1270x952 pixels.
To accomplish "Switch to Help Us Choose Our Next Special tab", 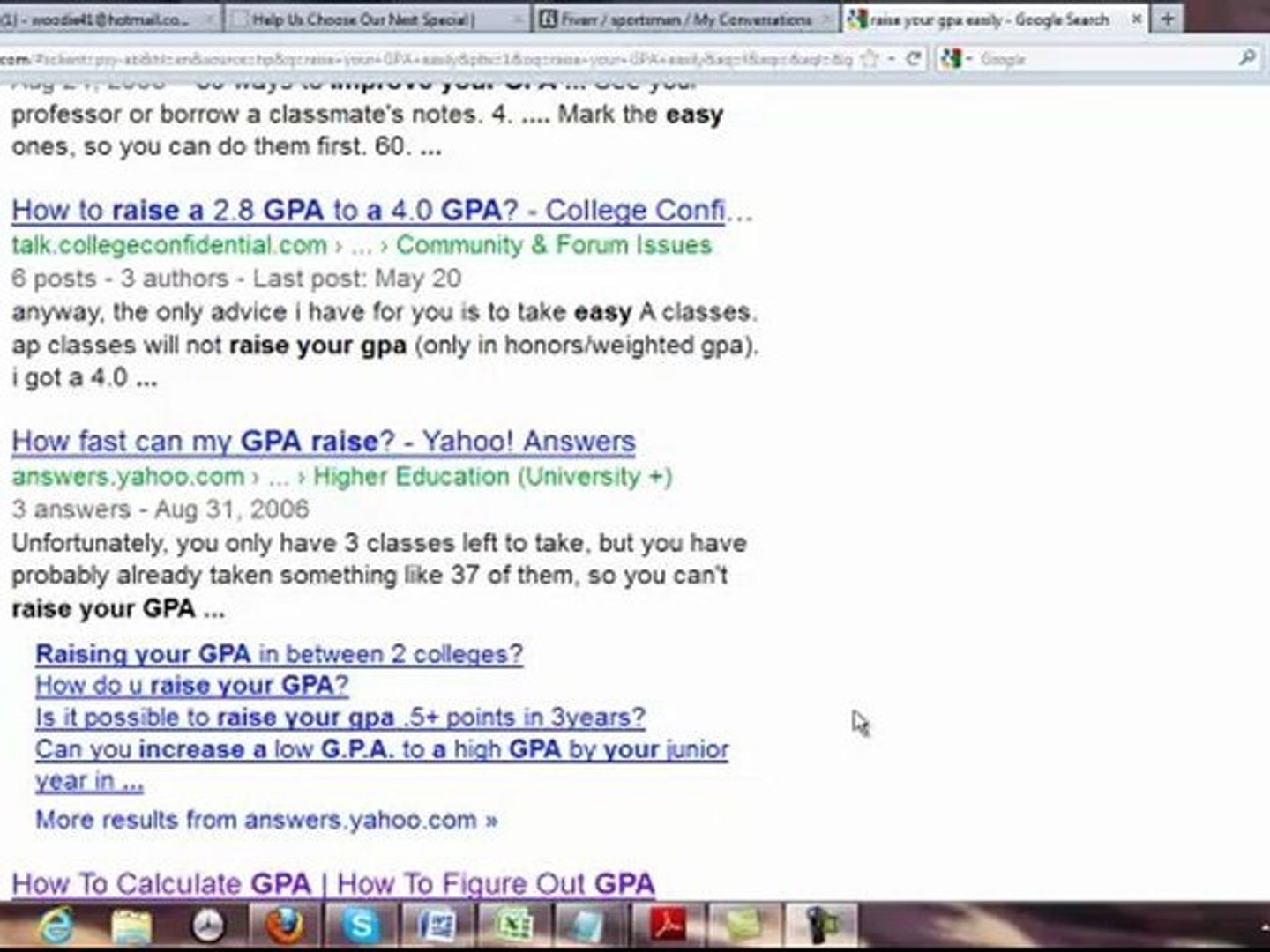I will click(x=376, y=18).
